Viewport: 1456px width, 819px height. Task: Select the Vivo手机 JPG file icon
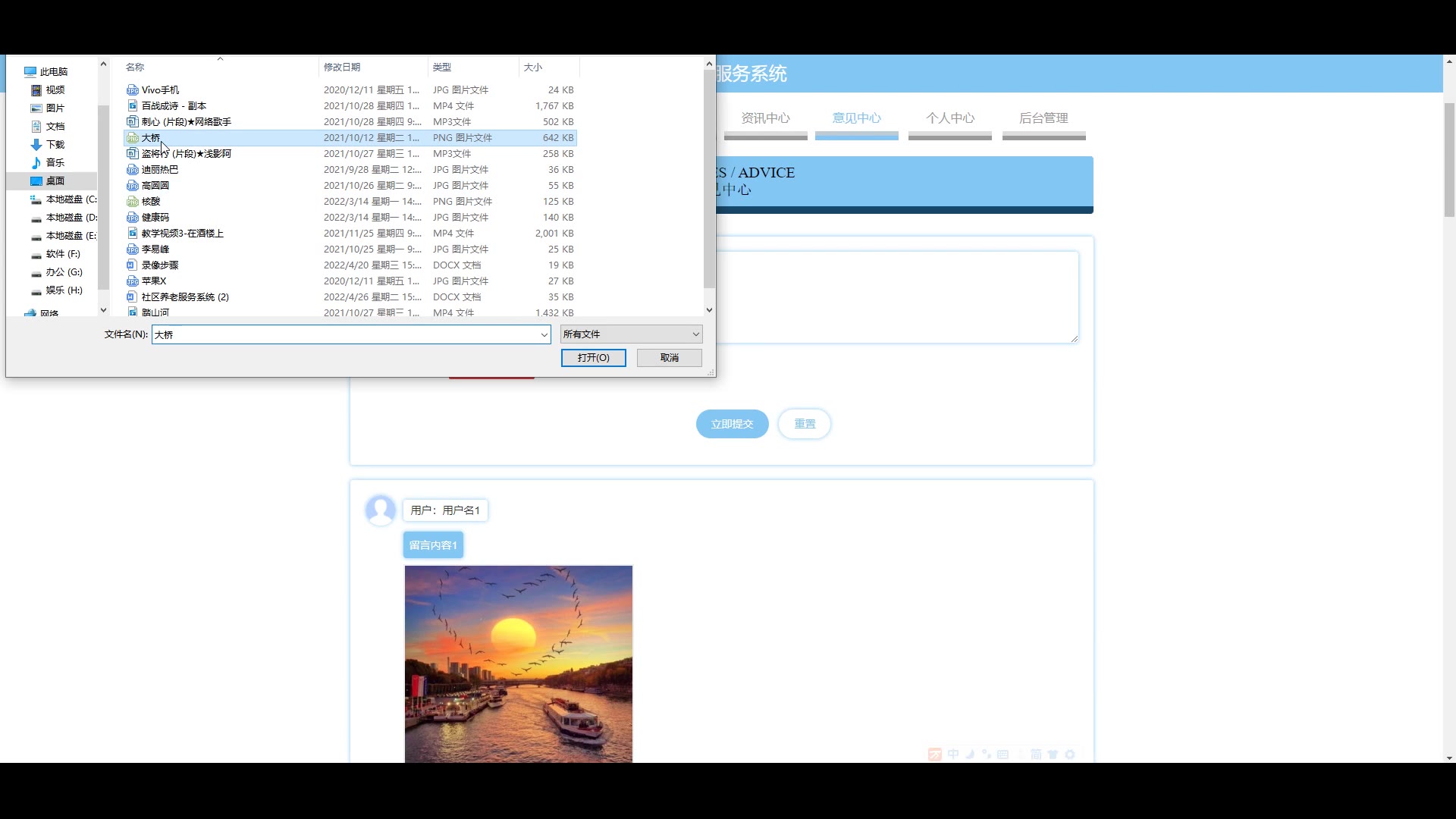(133, 90)
